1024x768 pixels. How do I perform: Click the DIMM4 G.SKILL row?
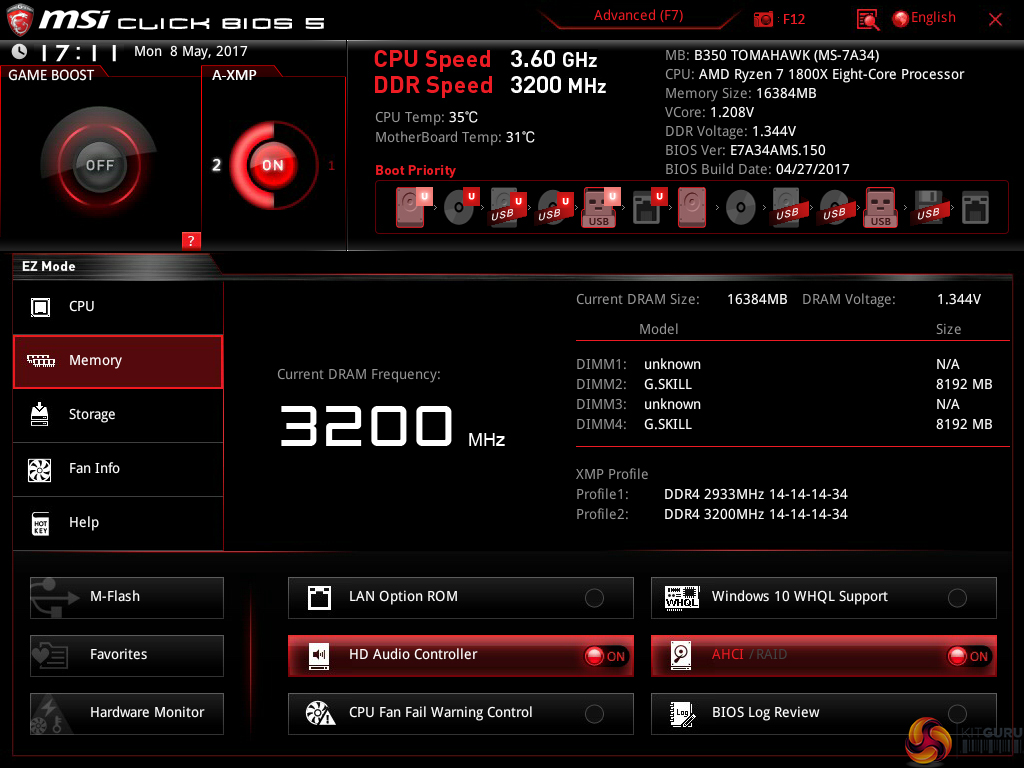(x=784, y=424)
